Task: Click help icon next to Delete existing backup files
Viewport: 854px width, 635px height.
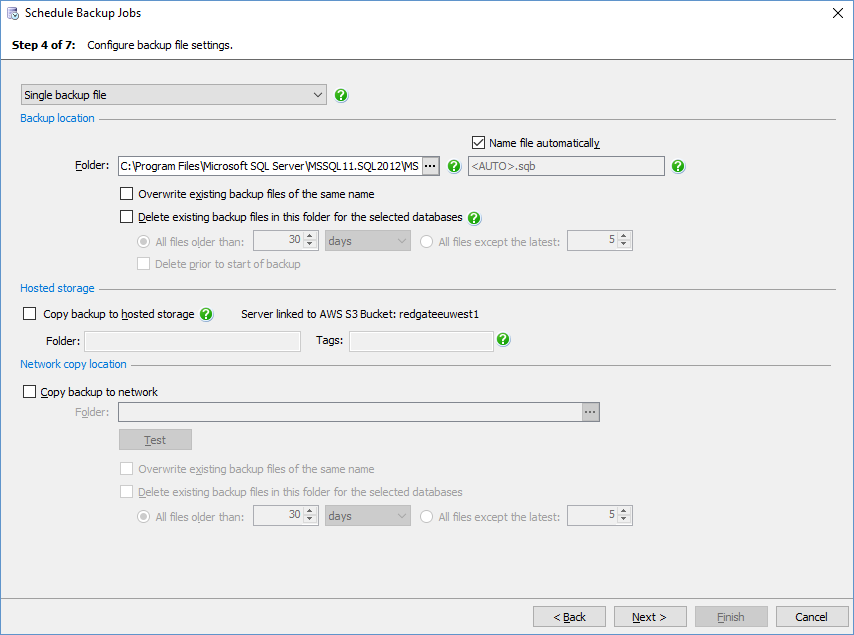Action: [474, 217]
